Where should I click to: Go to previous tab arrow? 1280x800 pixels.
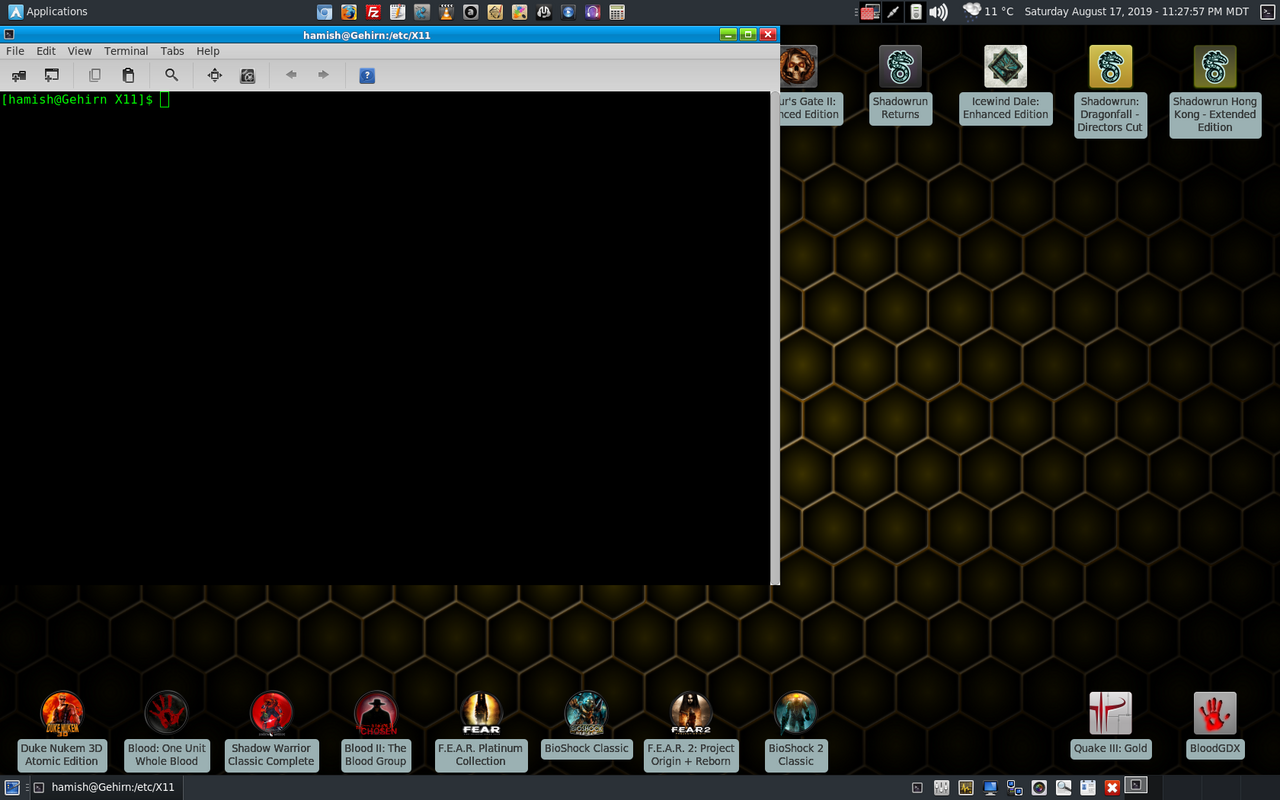(291, 75)
